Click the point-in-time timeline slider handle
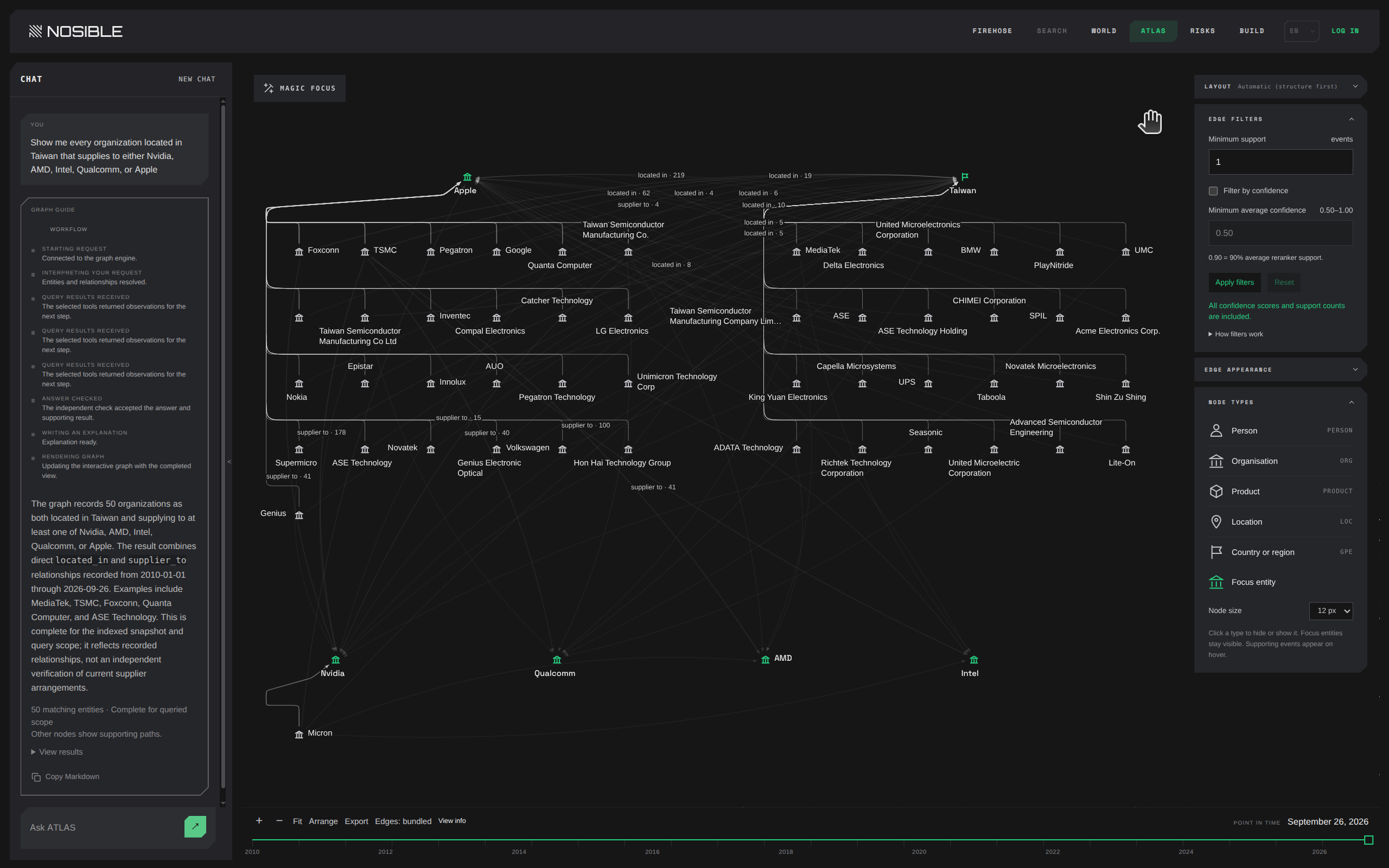This screenshot has height=868, width=1389. pos(1368,840)
